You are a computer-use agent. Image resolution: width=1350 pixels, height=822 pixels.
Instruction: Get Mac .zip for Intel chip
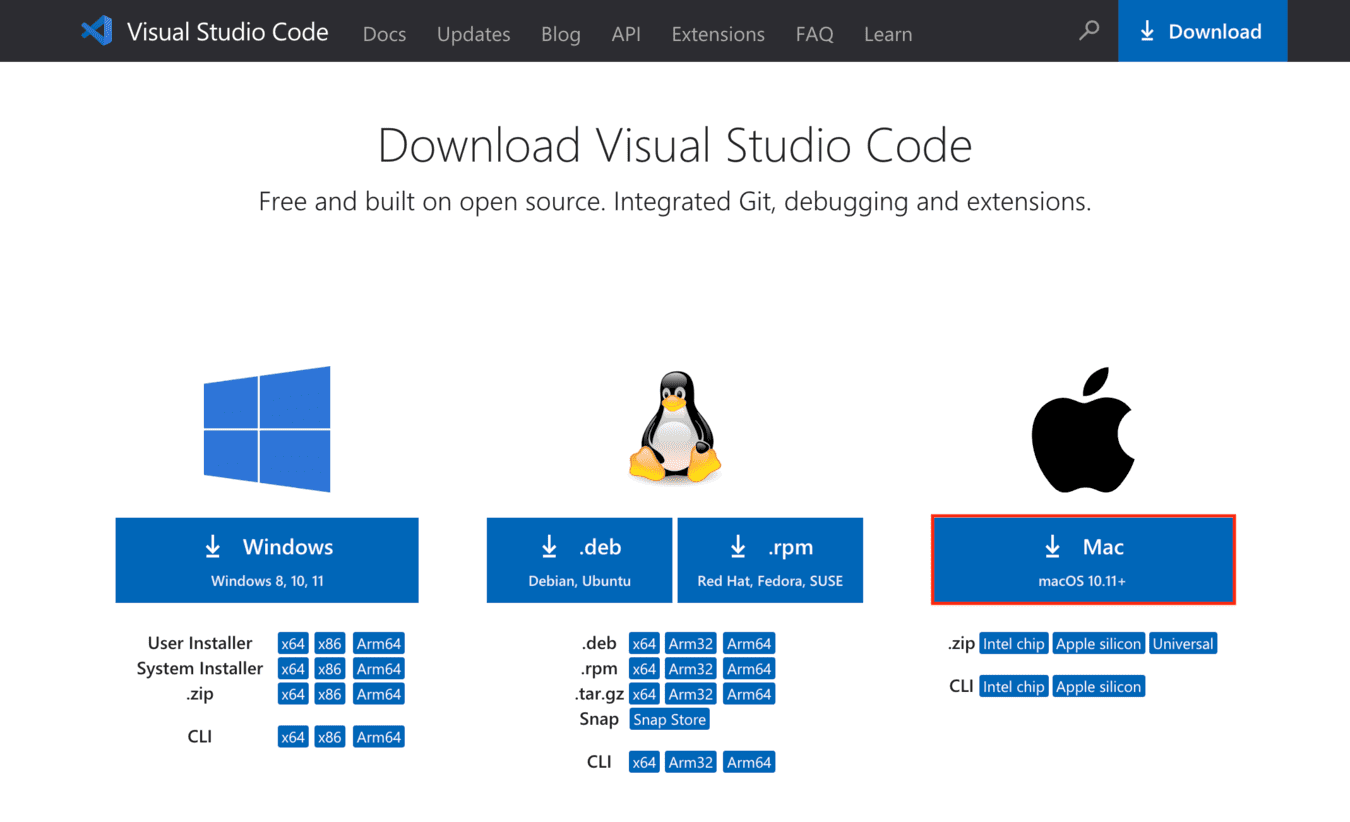(x=1013, y=644)
